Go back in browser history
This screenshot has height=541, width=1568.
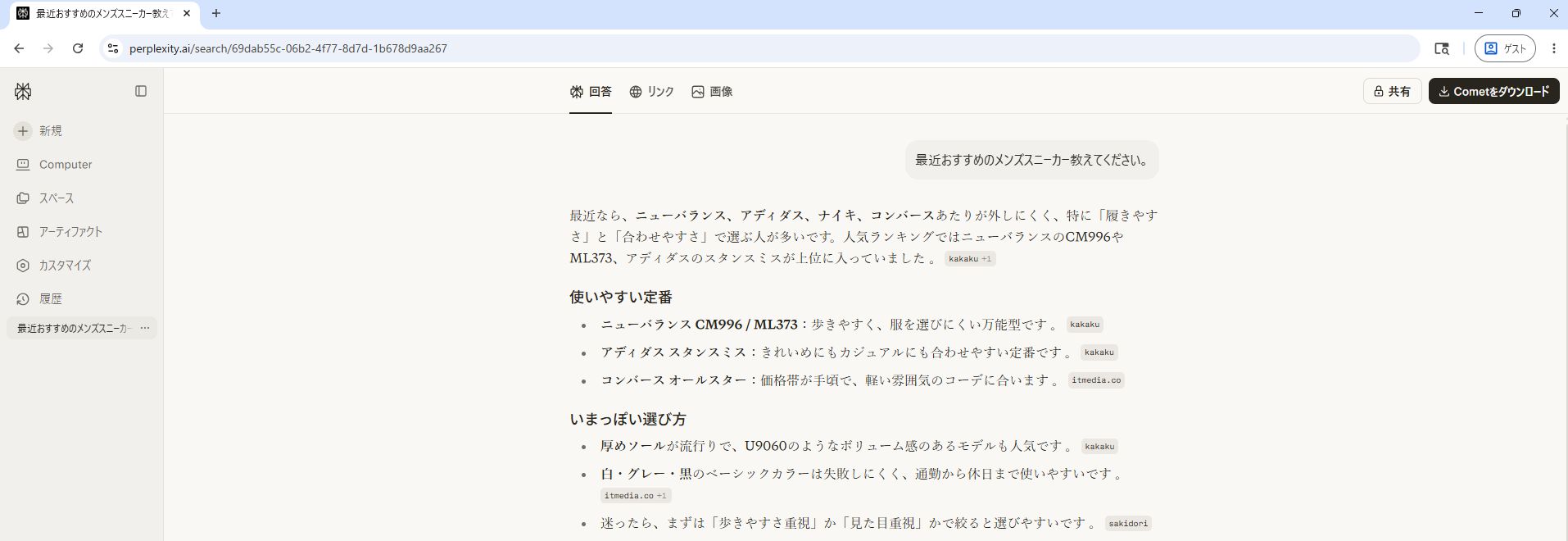click(x=19, y=48)
